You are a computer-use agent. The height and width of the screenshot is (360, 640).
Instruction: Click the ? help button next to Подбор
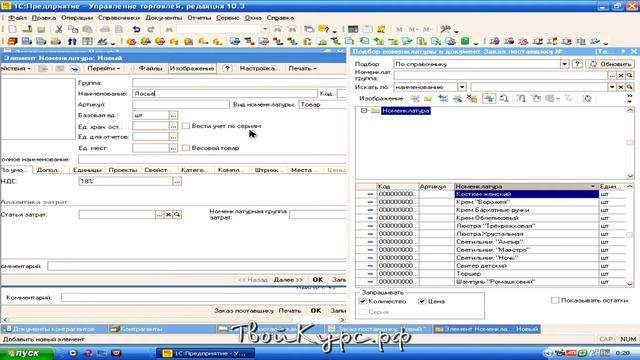pos(577,64)
